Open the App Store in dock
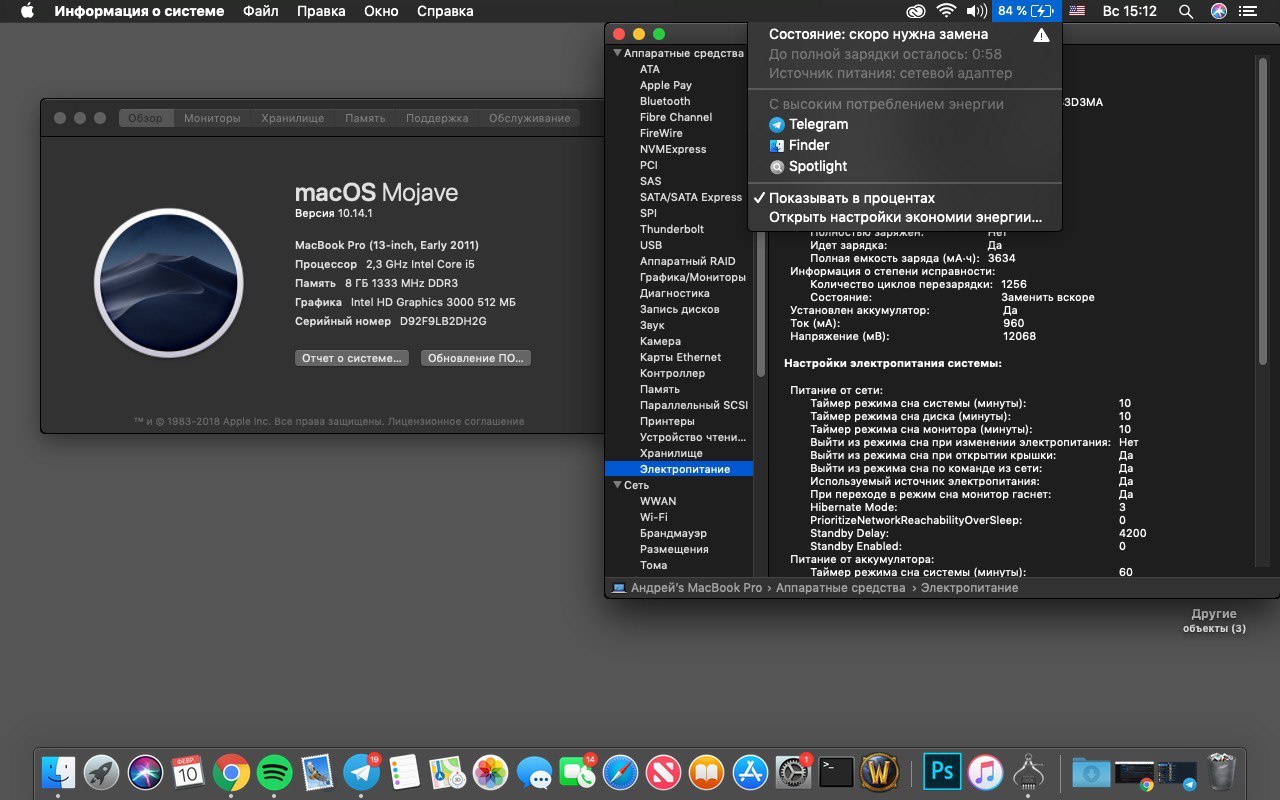Image resolution: width=1280 pixels, height=800 pixels. (750, 771)
